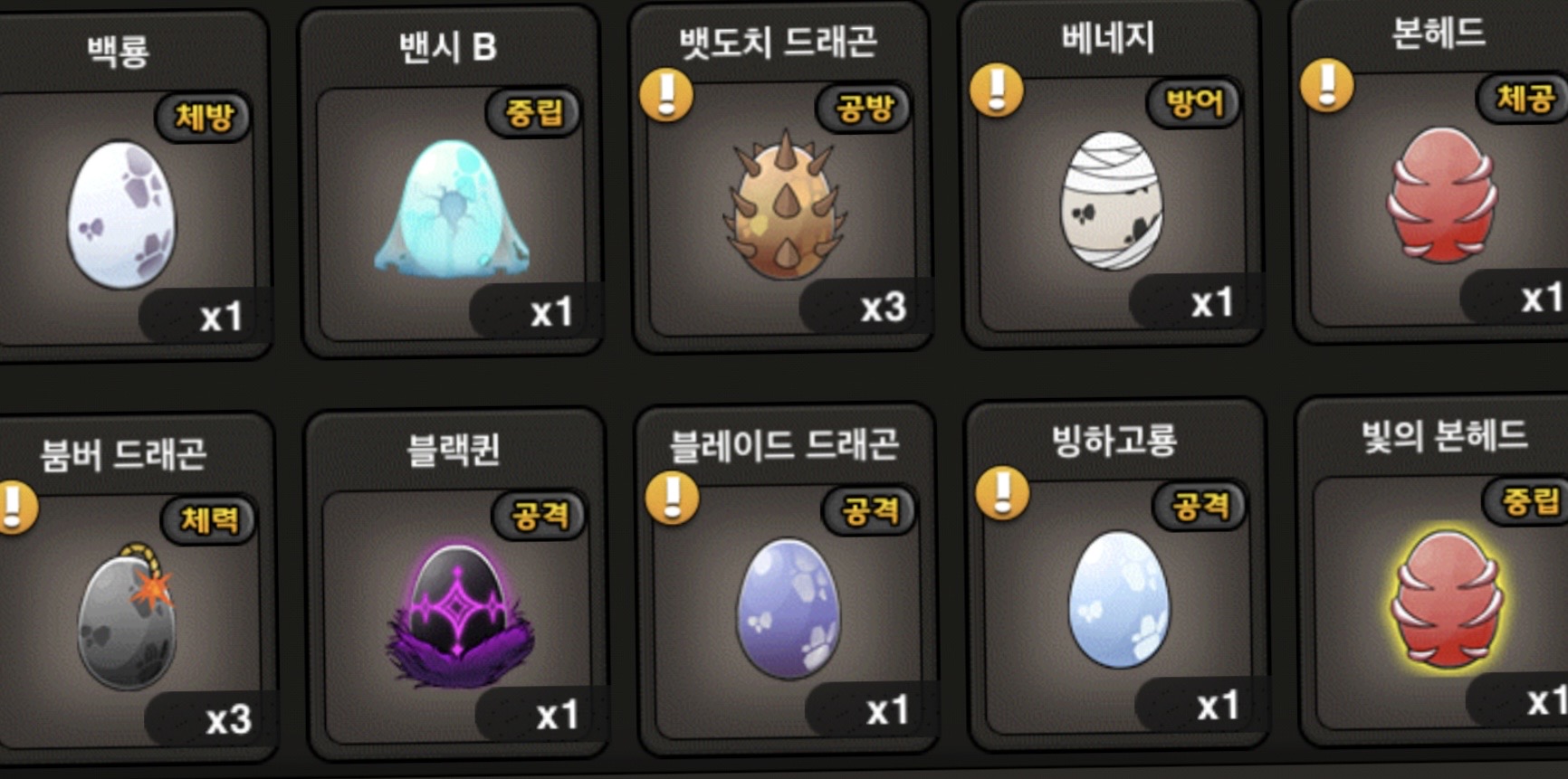The height and width of the screenshot is (779, 1568).
Task: Click the x3 count on 붐버 드래곤
Action: 228,720
